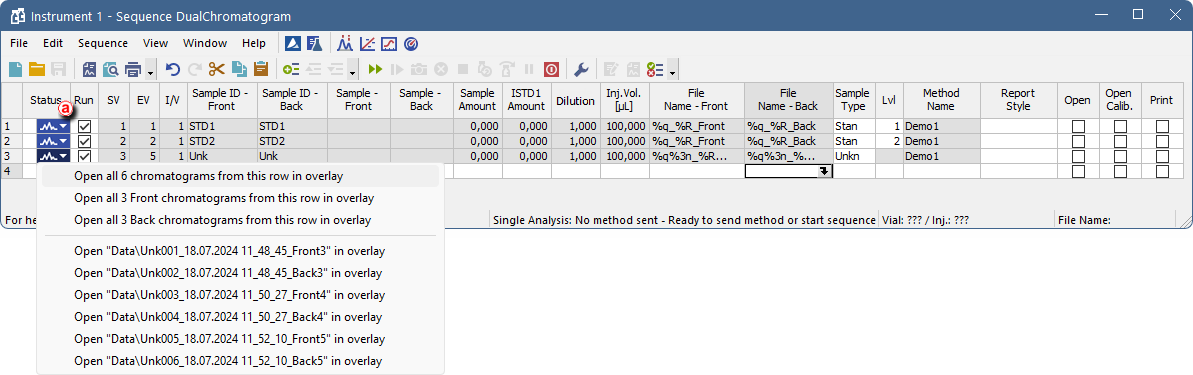Enable Open Calib. checkbox for row 3

click(1120, 157)
